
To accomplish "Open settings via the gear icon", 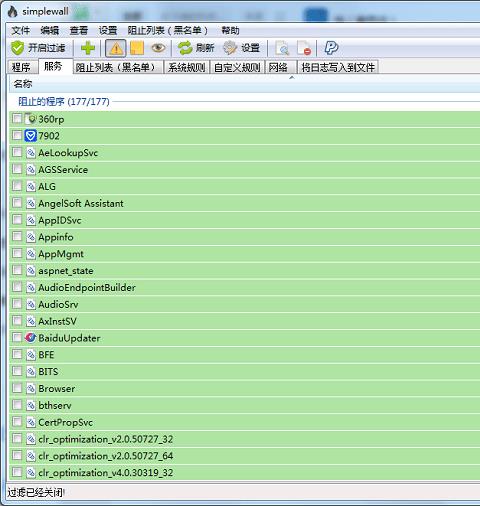I will pyautogui.click(x=230, y=48).
